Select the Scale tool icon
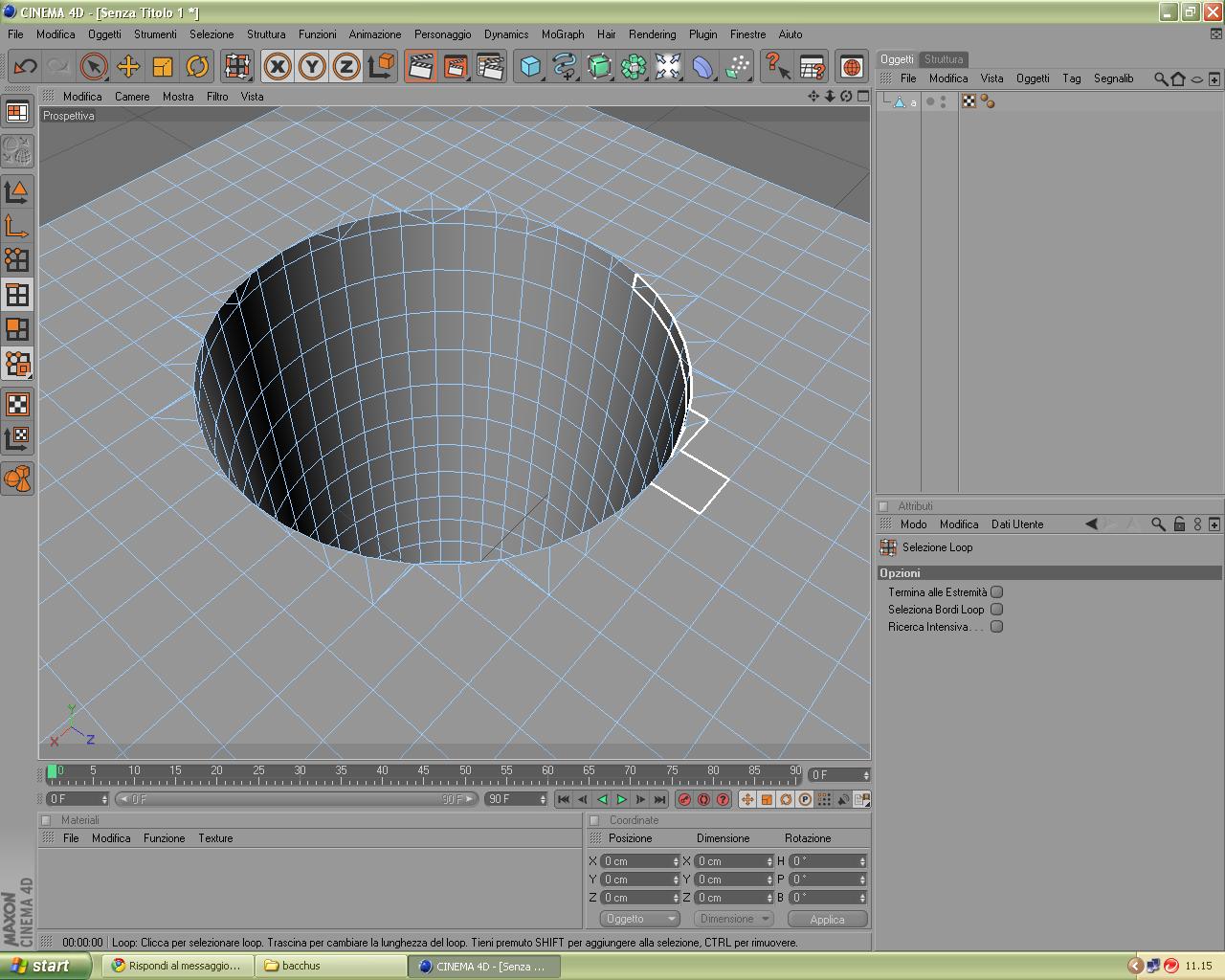 163,66
